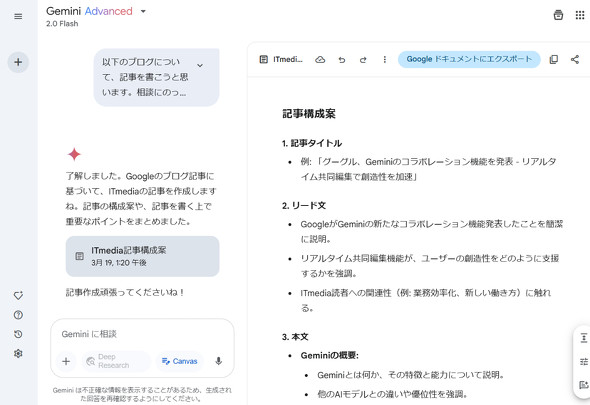The width and height of the screenshot is (590, 405).
Task: Copy the canvas document contents
Action: pos(554,59)
